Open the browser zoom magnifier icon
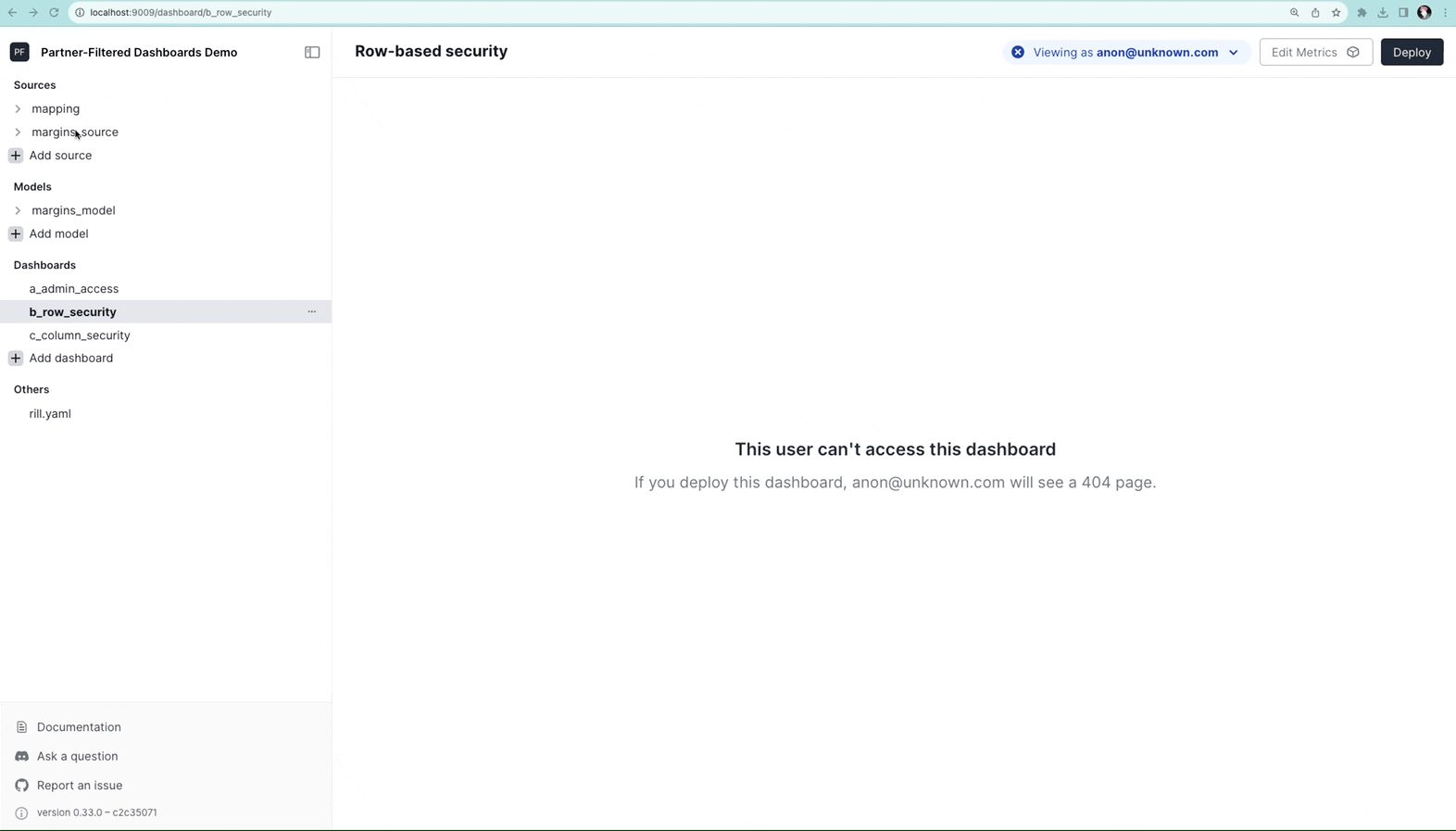This screenshot has width=1456, height=831. click(x=1295, y=13)
